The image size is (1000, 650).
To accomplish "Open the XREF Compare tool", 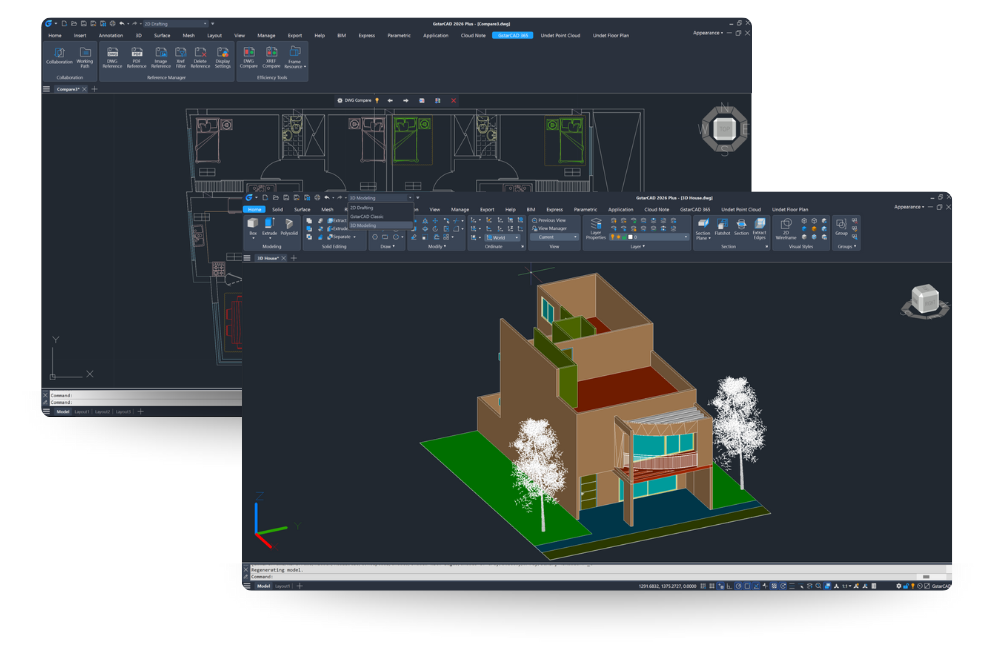I will click(272, 54).
